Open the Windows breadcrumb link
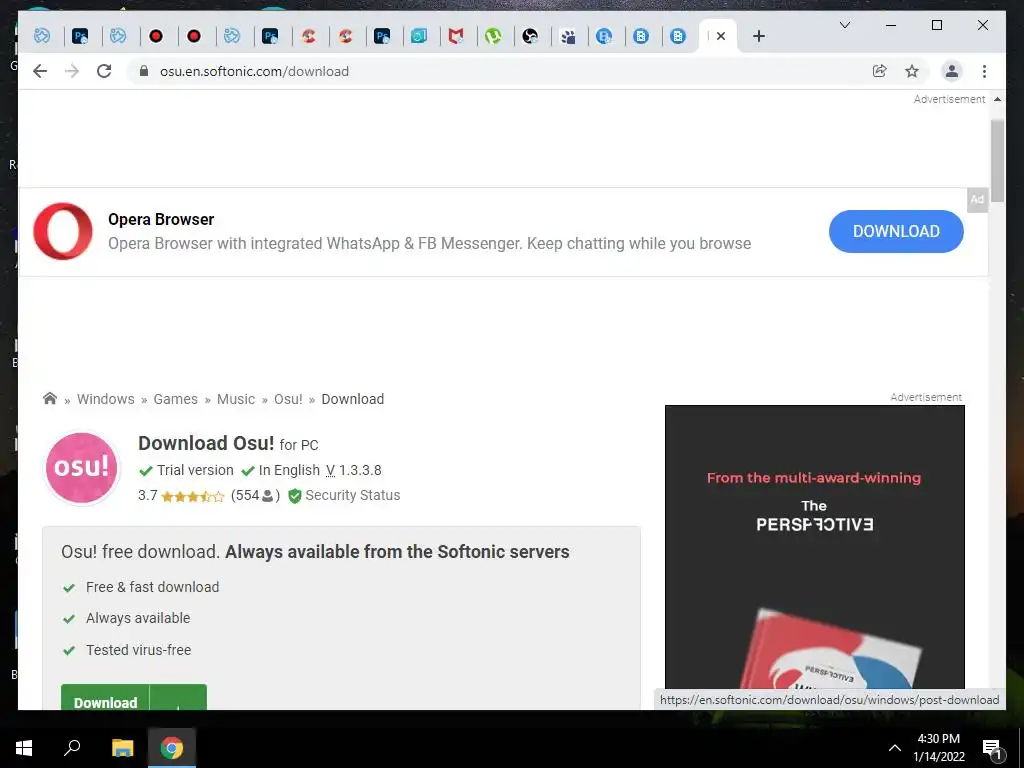Screen dimensions: 1024x768 click(106, 399)
